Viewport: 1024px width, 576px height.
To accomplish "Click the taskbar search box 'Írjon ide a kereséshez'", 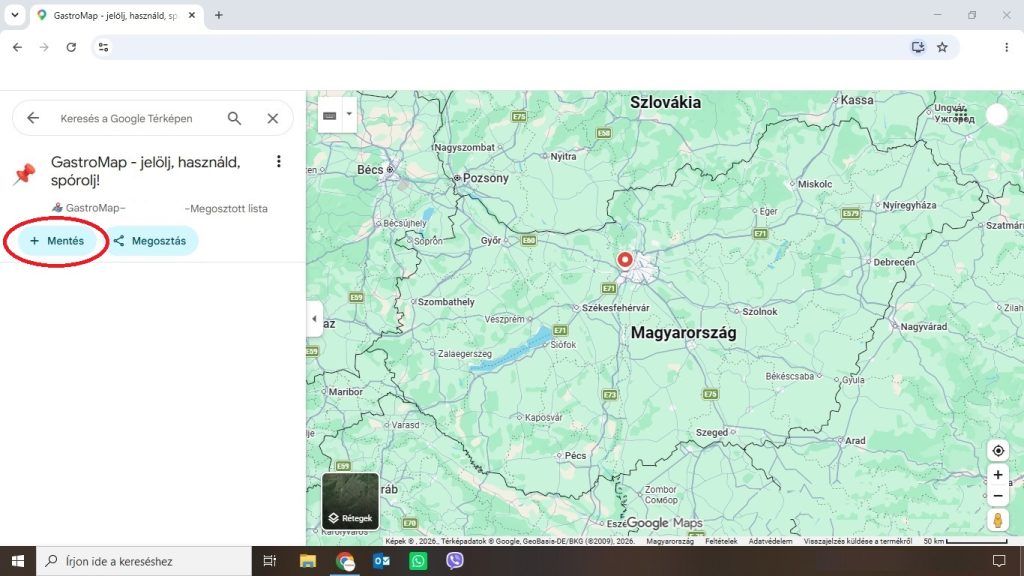I will [144, 561].
